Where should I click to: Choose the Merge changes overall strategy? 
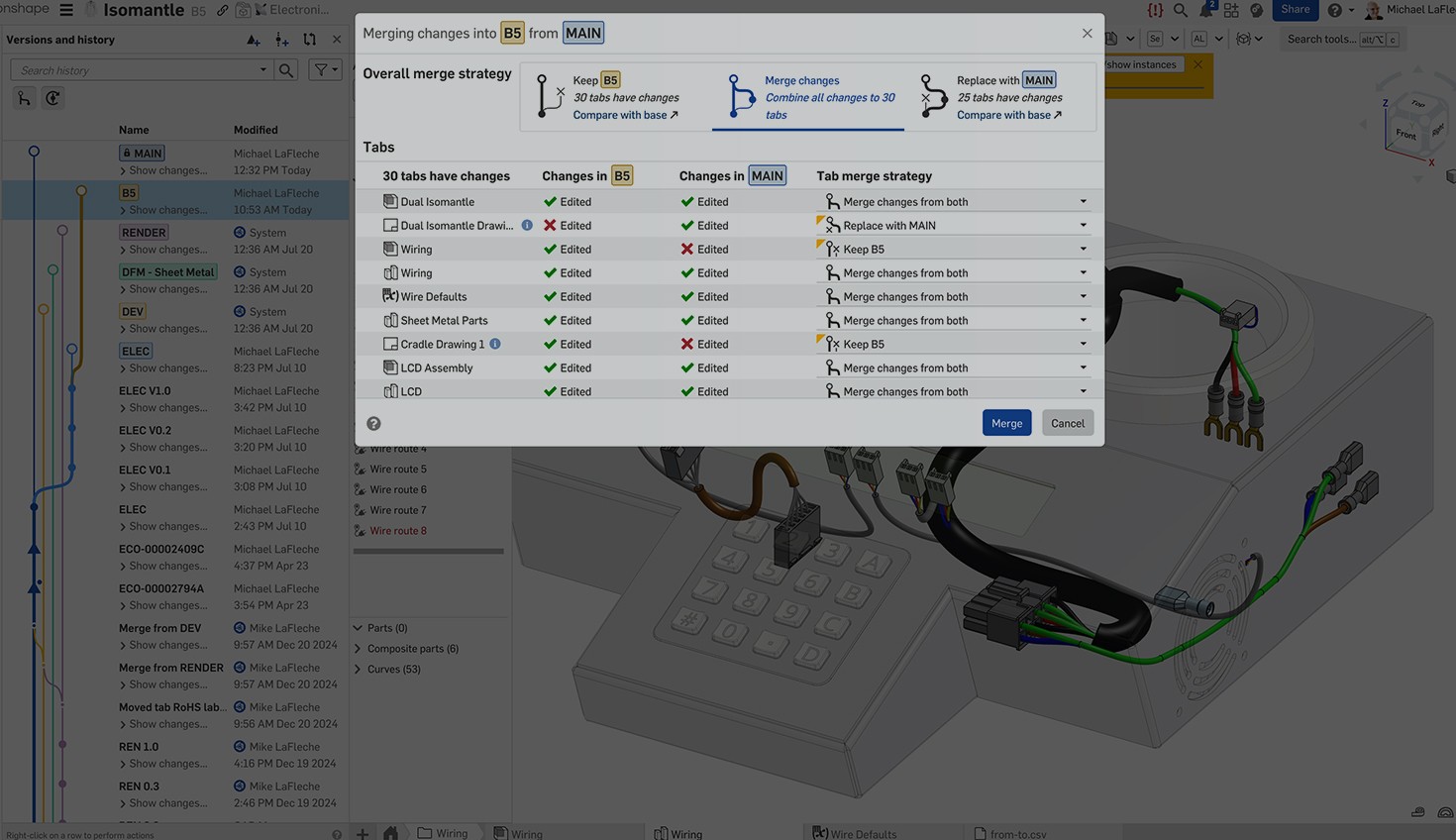808,97
